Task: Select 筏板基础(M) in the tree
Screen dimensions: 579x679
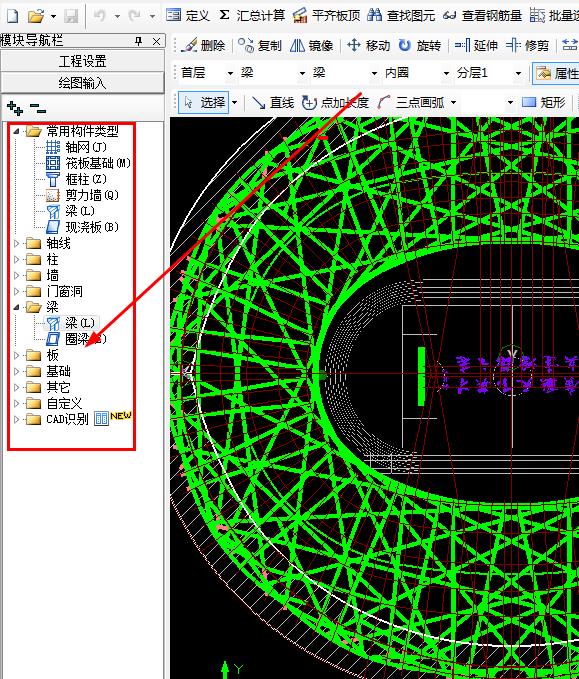Action: pyautogui.click(x=88, y=163)
